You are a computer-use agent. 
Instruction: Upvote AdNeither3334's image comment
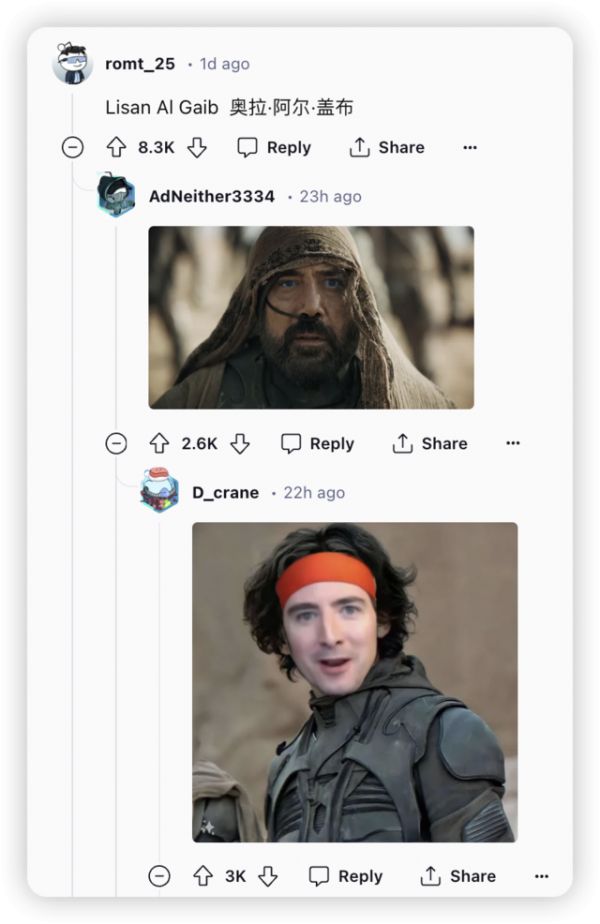159,443
